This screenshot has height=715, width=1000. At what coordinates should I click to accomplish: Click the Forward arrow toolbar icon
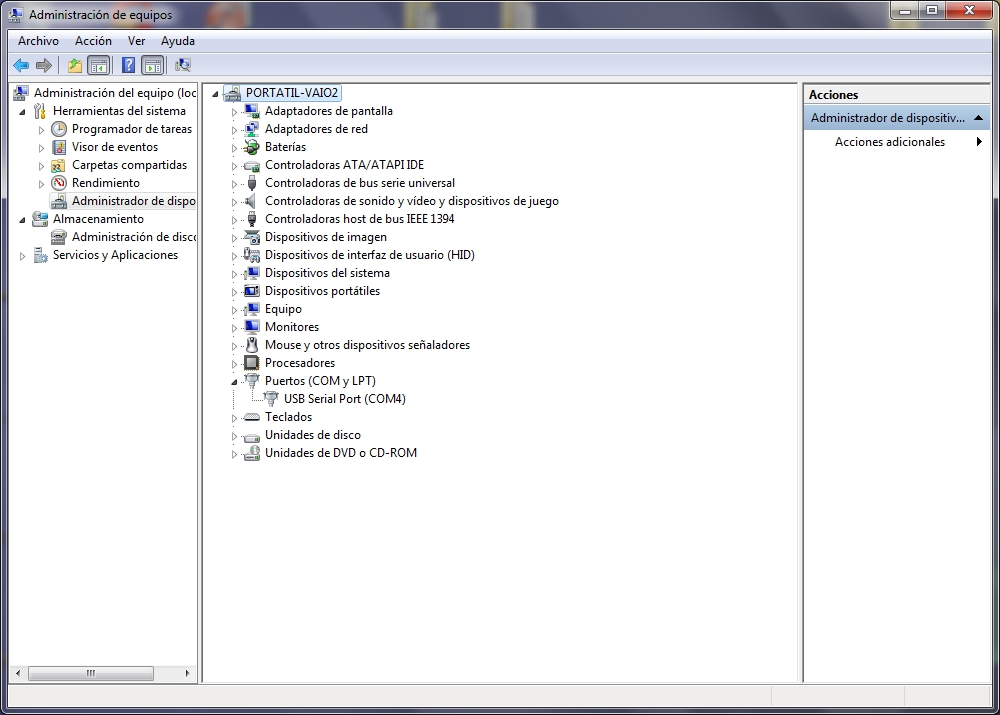(x=44, y=65)
